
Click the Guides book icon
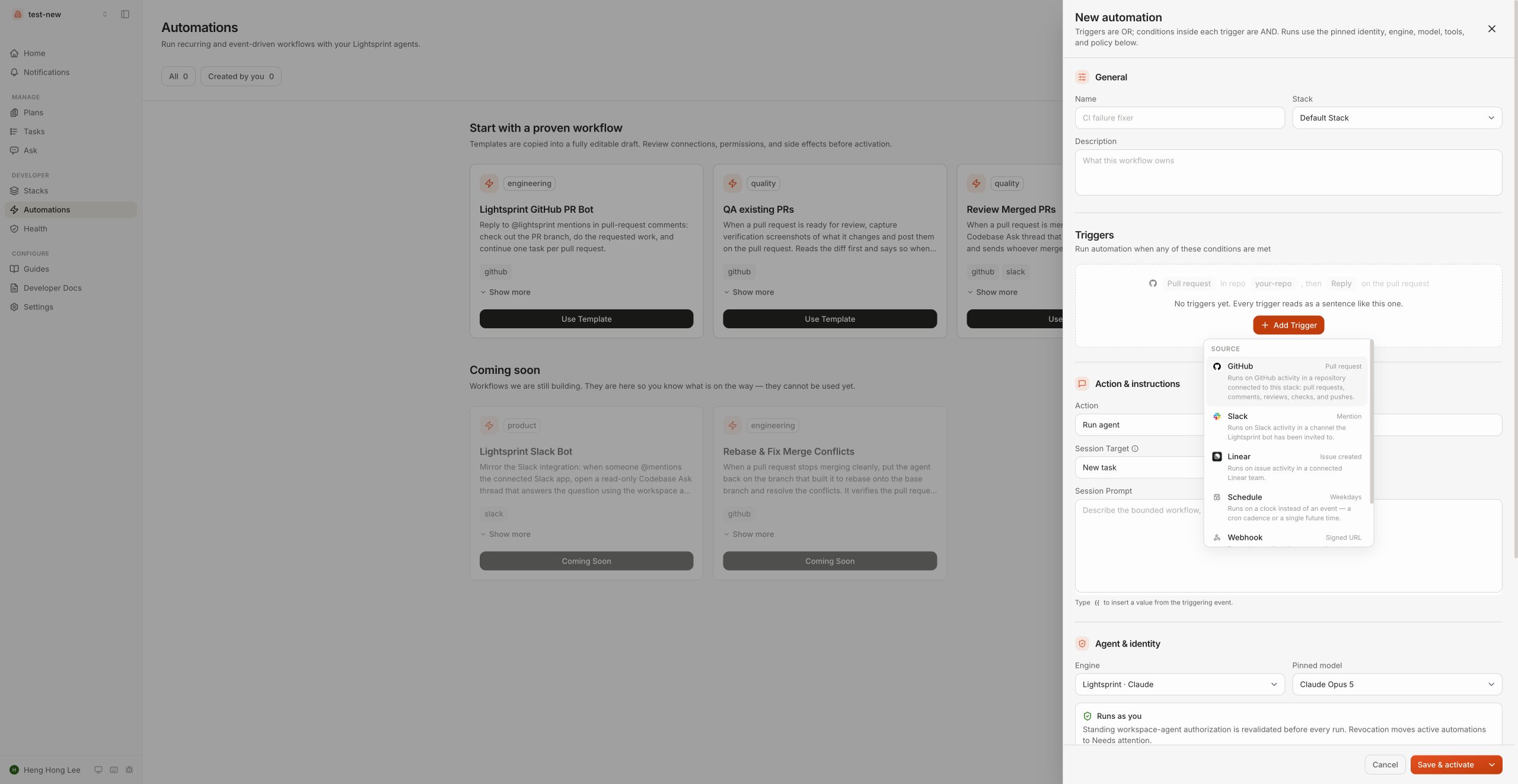coord(14,269)
